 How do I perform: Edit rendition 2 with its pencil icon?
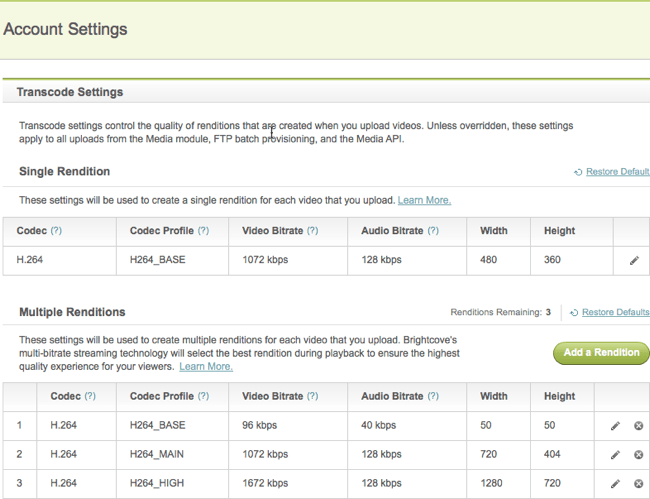(x=615, y=455)
